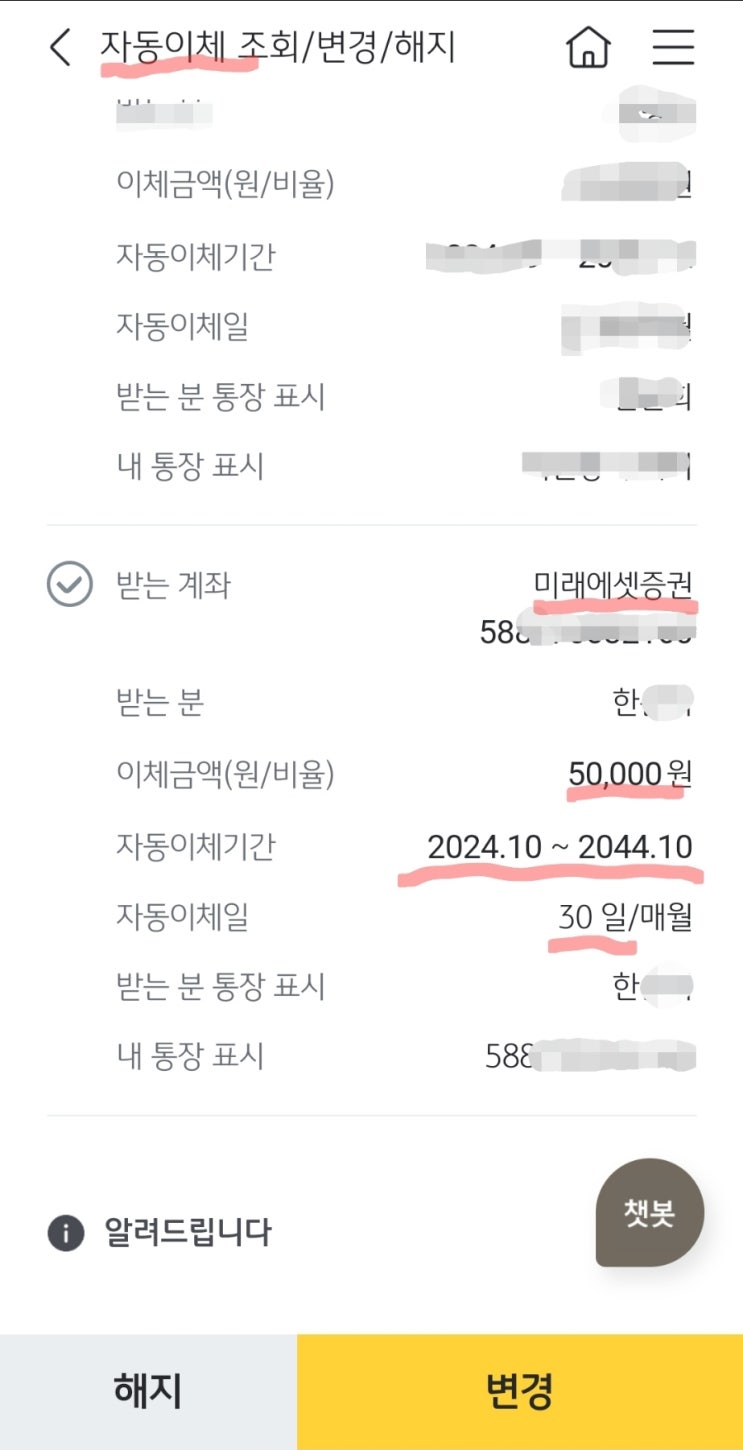Viewport: 743px width, 1450px height.
Task: Tap the lower 자동이체기간 label
Action: pos(195,847)
